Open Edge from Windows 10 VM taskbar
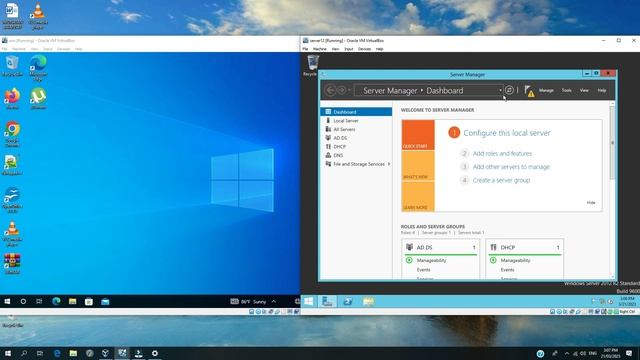This screenshot has width=640, height=360. pos(56,302)
